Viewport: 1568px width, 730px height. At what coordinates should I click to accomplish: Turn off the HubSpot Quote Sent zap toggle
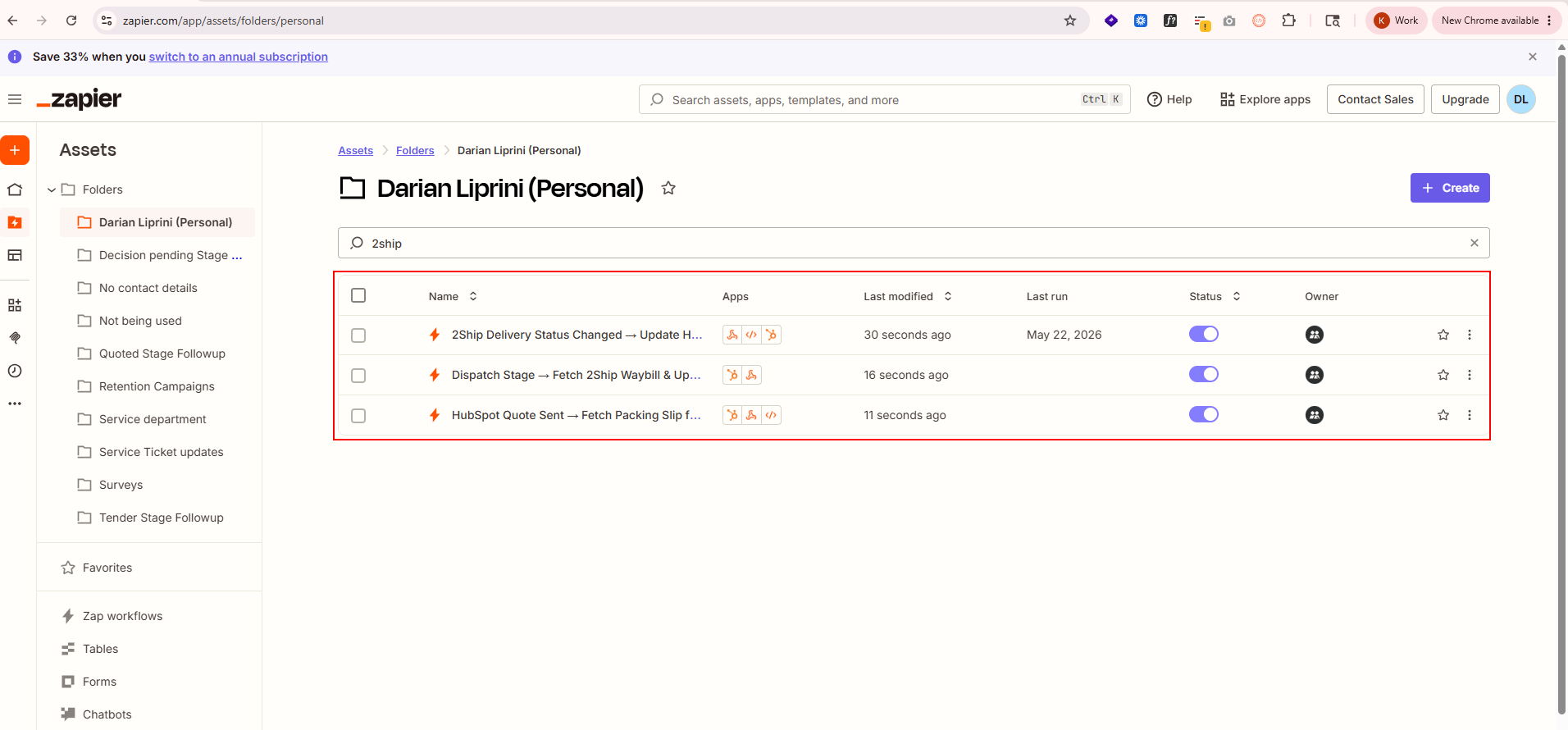[x=1204, y=414]
